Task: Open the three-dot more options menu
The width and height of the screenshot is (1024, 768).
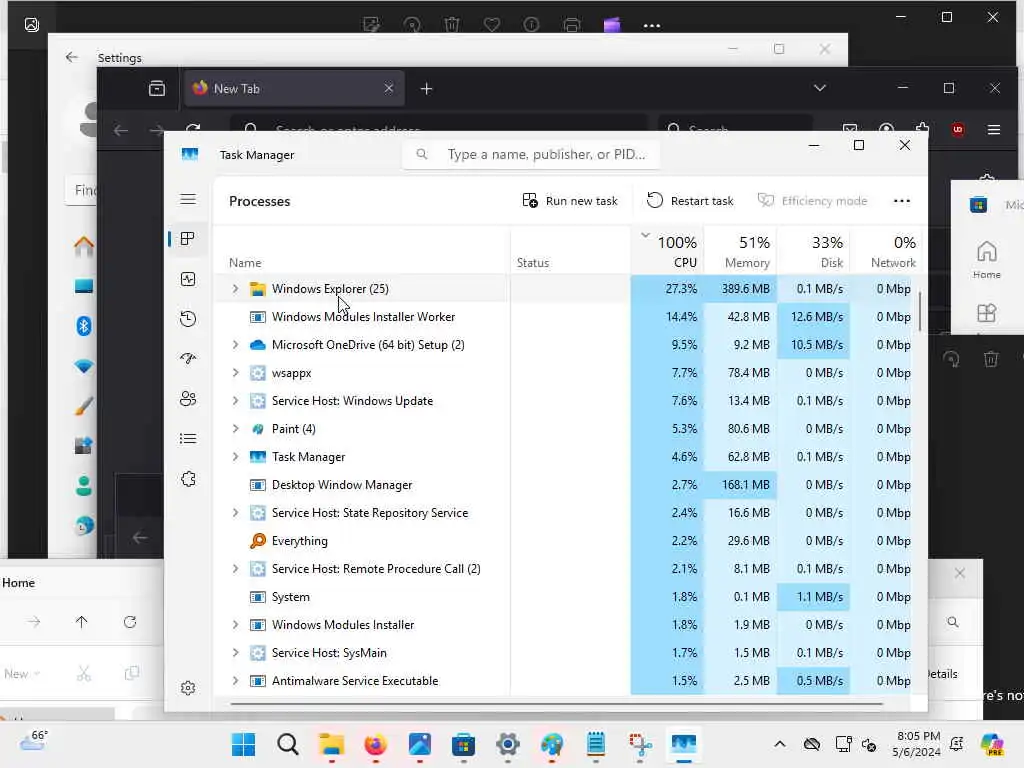Action: (902, 201)
